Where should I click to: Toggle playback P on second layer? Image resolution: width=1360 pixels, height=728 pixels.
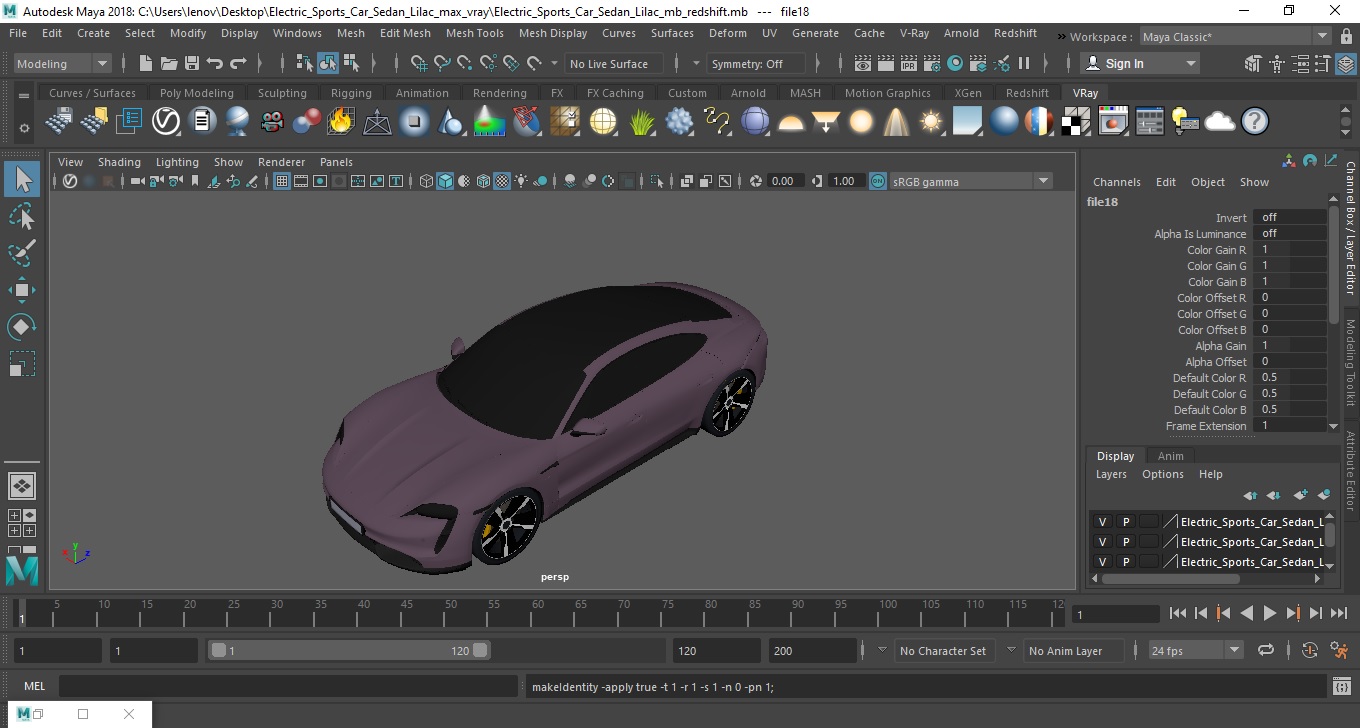coord(1126,541)
